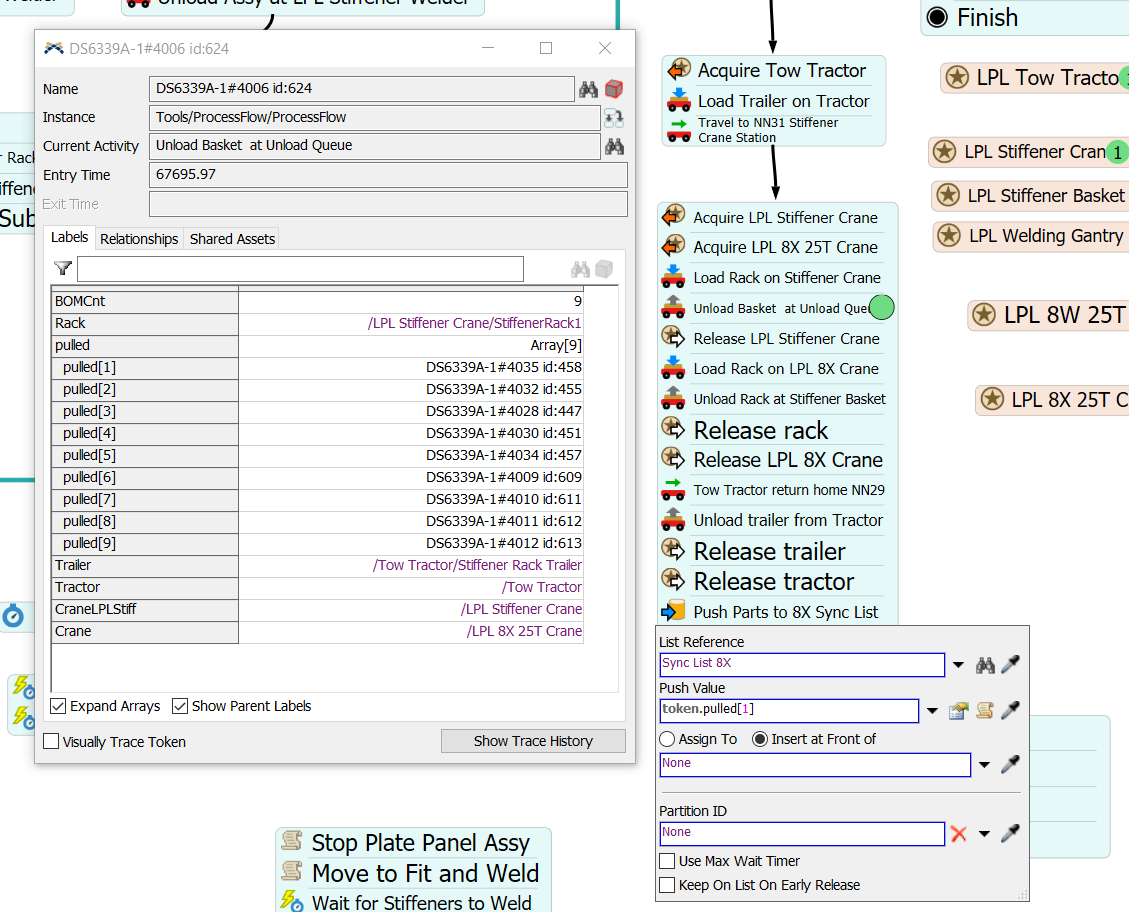The height and width of the screenshot is (912, 1129).
Task: Click red cube icon beside Name field
Action: tap(613, 89)
